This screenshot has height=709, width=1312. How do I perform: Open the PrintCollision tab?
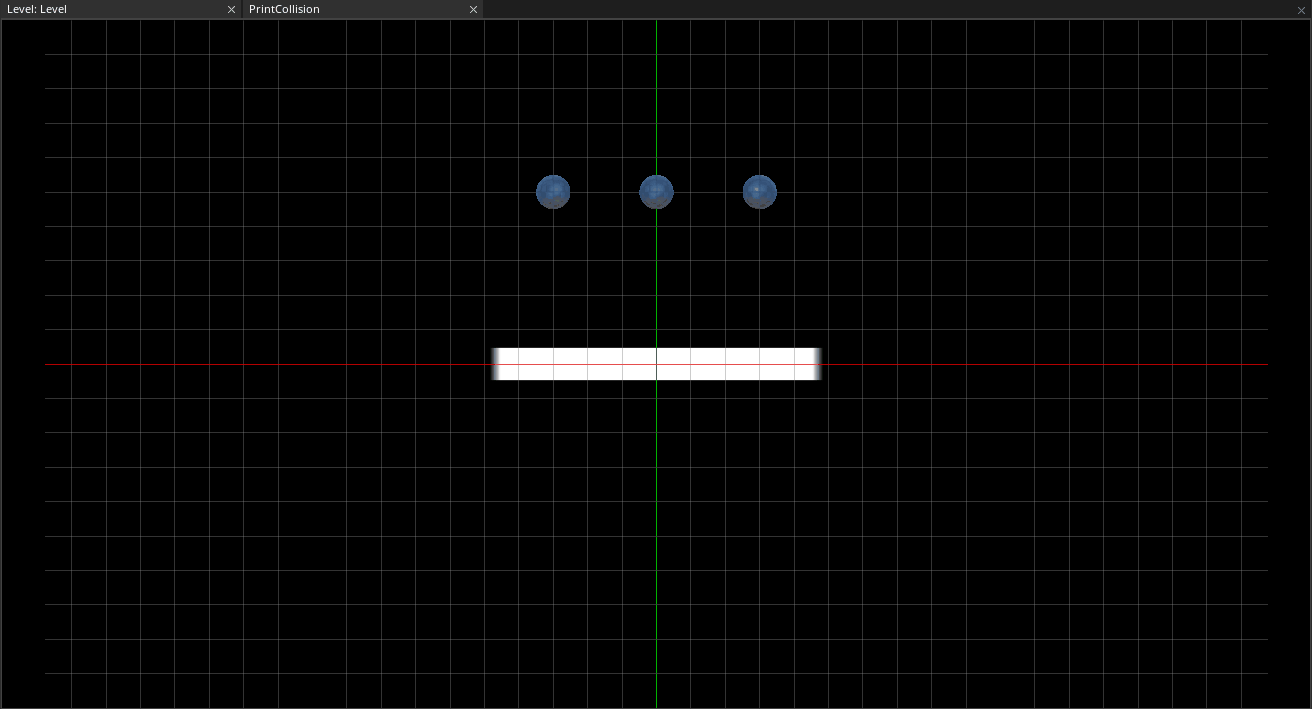click(x=362, y=9)
